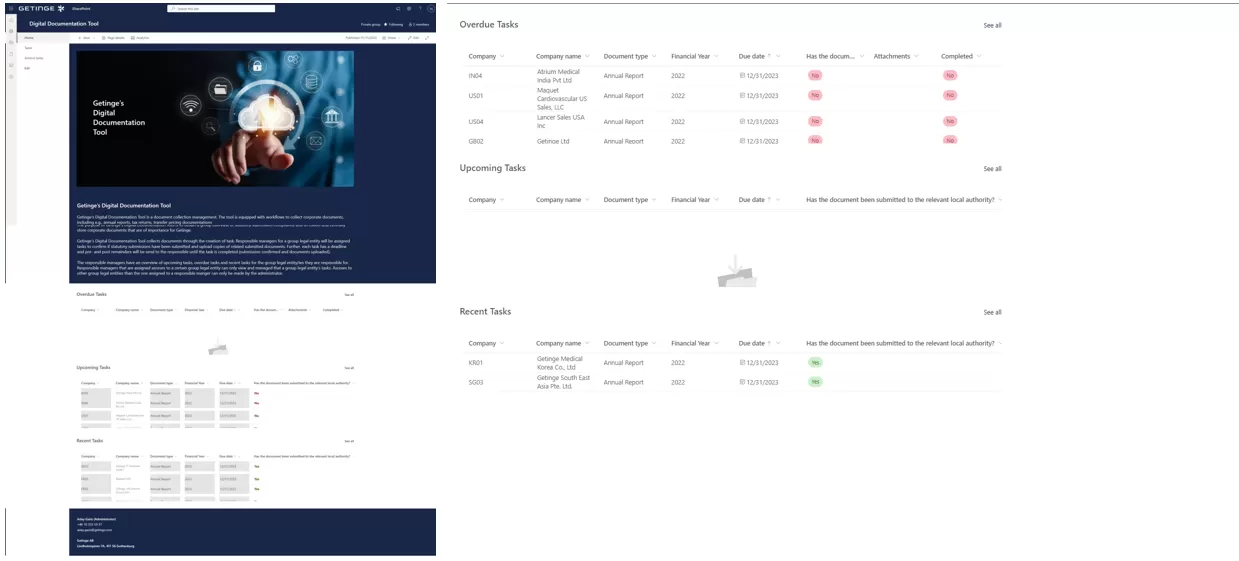The image size is (1239, 561).
Task: Open the settings gear in top bar
Action: [409, 8]
